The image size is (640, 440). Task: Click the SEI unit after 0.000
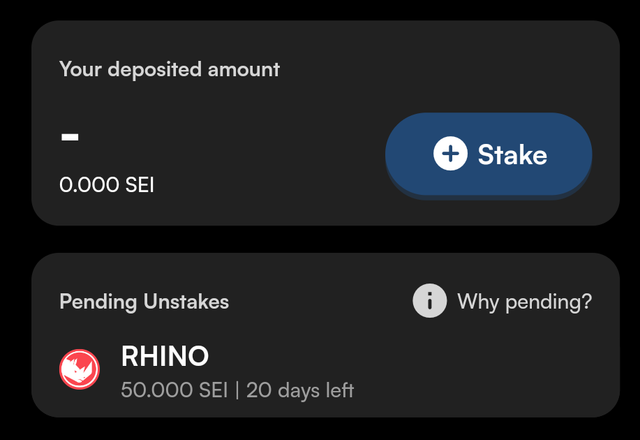(140, 185)
